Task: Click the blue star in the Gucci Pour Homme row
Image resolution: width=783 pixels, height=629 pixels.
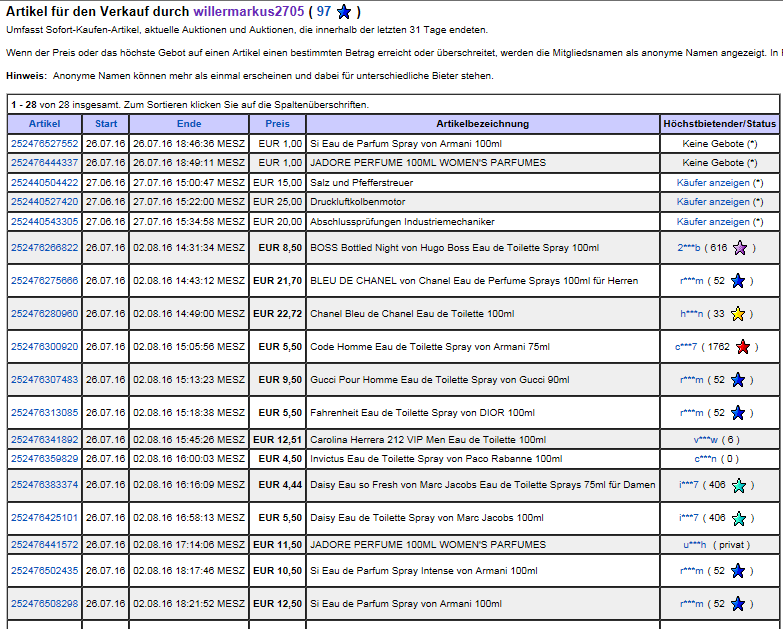Action: [738, 380]
